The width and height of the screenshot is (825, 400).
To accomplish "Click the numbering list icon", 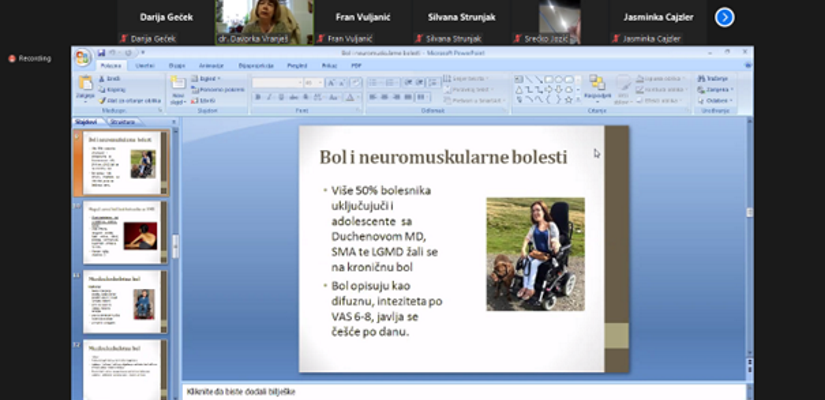I will (x=392, y=83).
